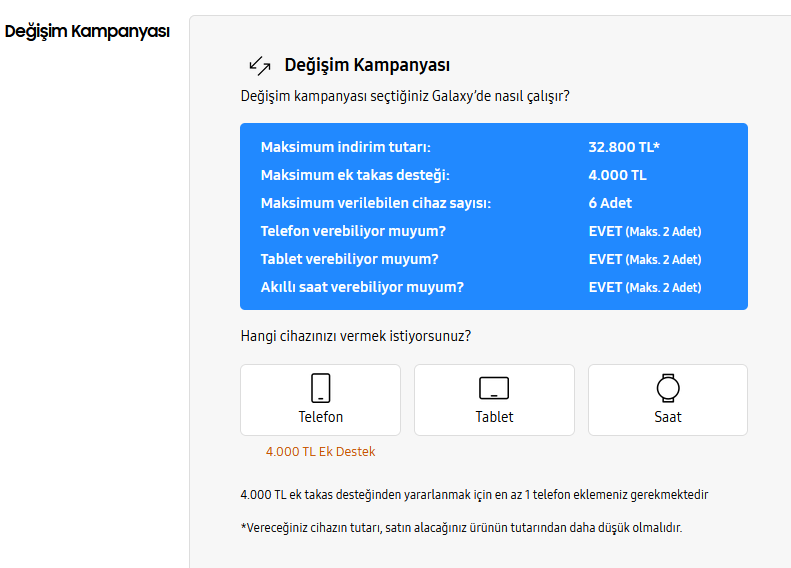
Task: Click the orange "4.000 TL Ek Destek" text
Action: pyautogui.click(x=320, y=452)
